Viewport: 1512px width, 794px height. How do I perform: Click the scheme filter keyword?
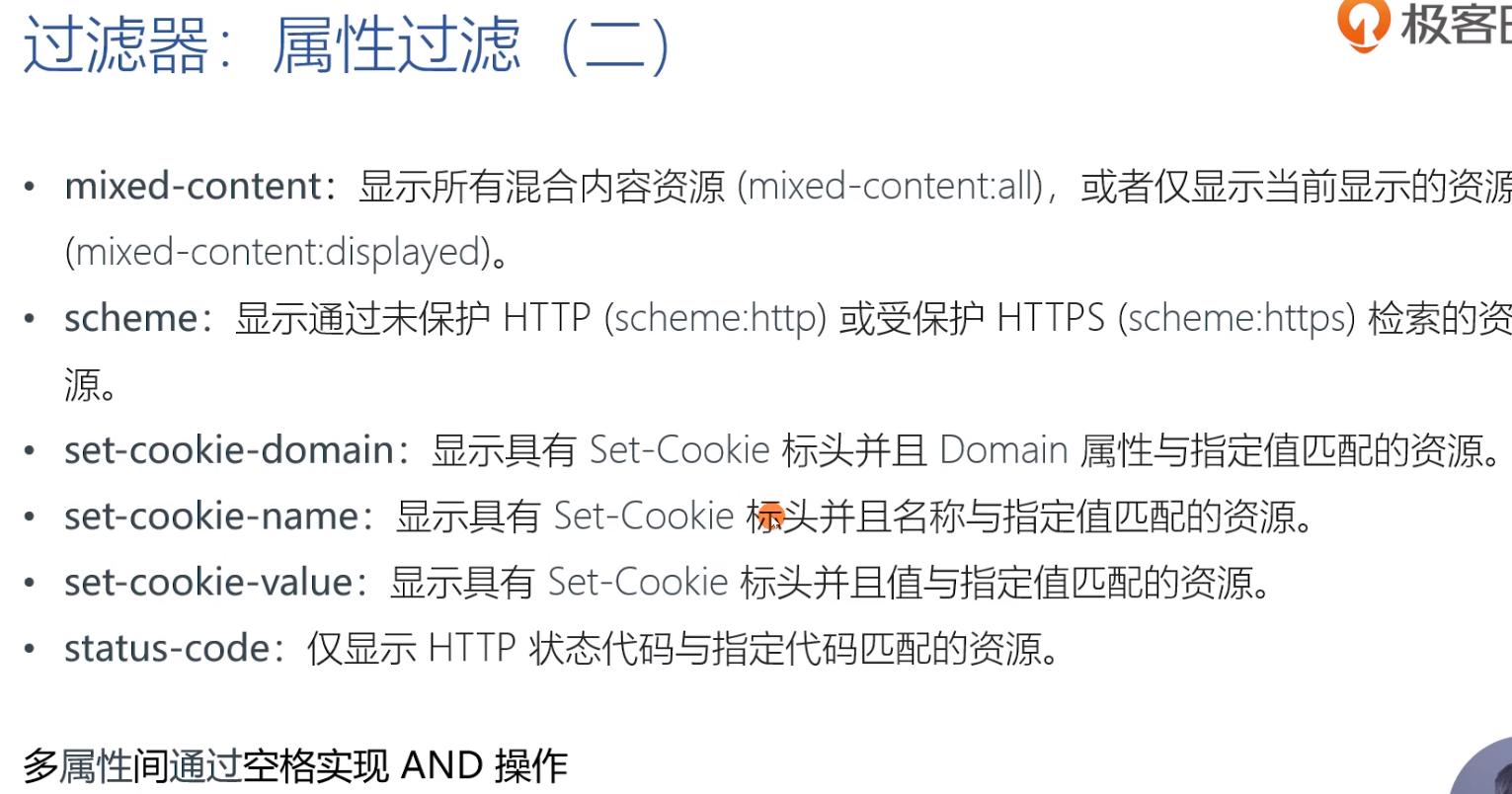pos(131,318)
